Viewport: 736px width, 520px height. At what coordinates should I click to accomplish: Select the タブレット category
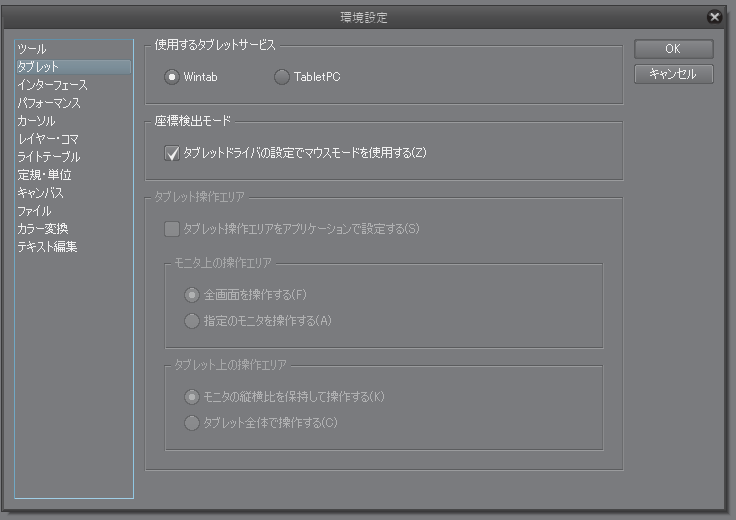[x=74, y=67]
